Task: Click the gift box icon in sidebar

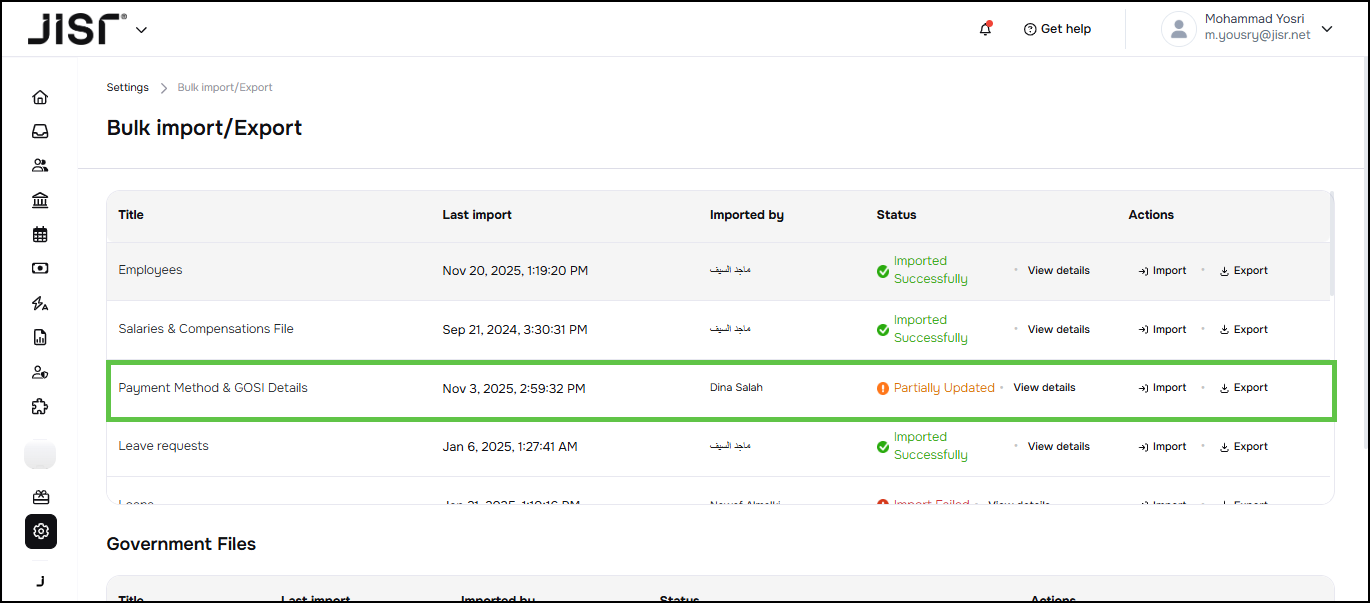Action: pyautogui.click(x=40, y=497)
